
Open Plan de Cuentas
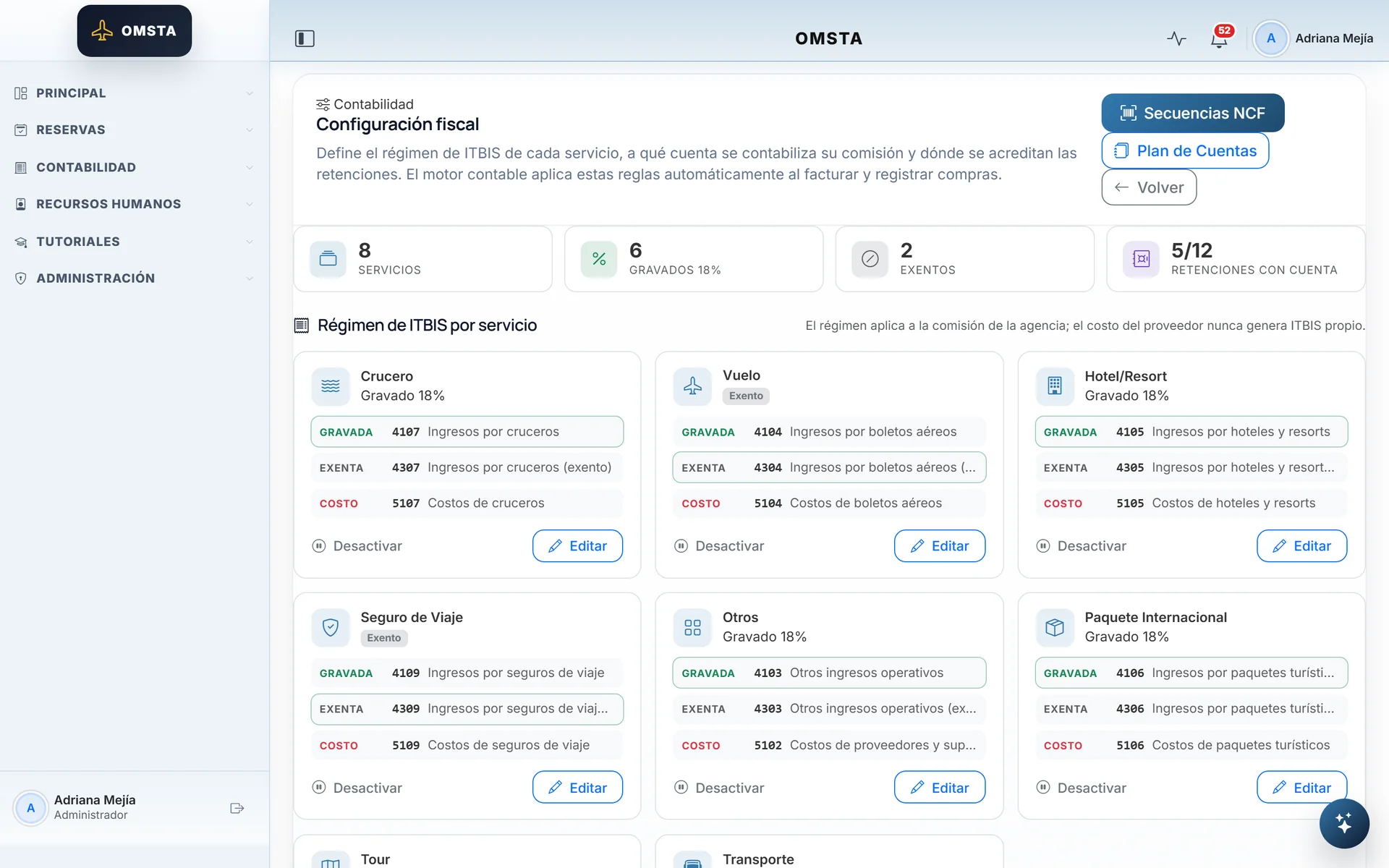(x=1185, y=150)
